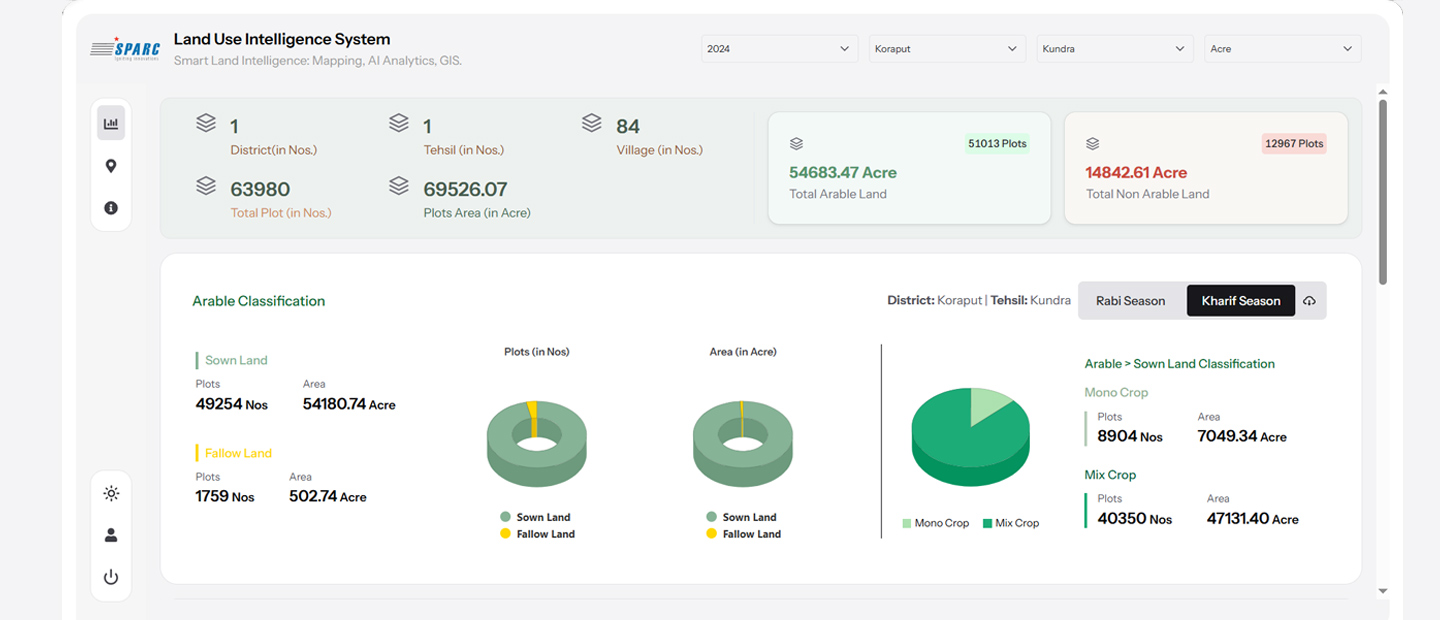Toggle Mono Crop legend item
This screenshot has width=1440, height=620.
(936, 523)
